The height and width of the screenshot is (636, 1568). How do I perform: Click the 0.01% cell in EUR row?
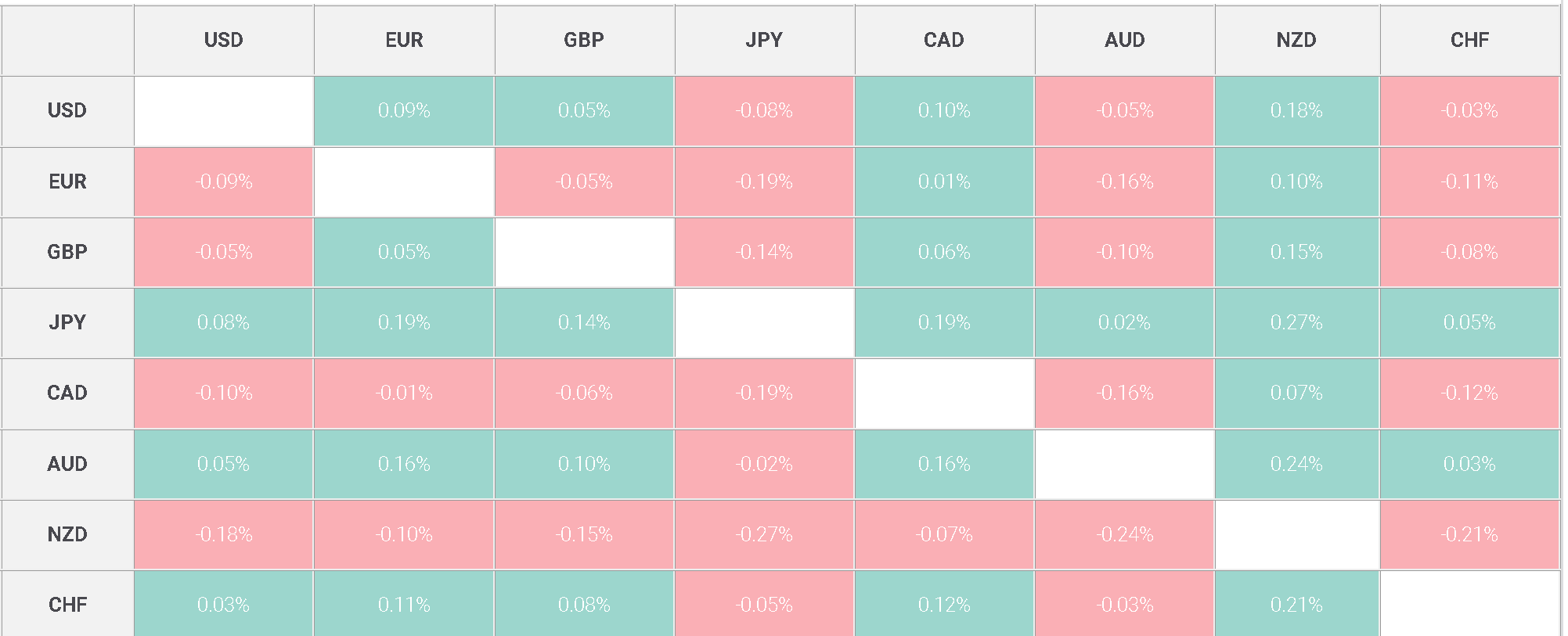coord(944,181)
